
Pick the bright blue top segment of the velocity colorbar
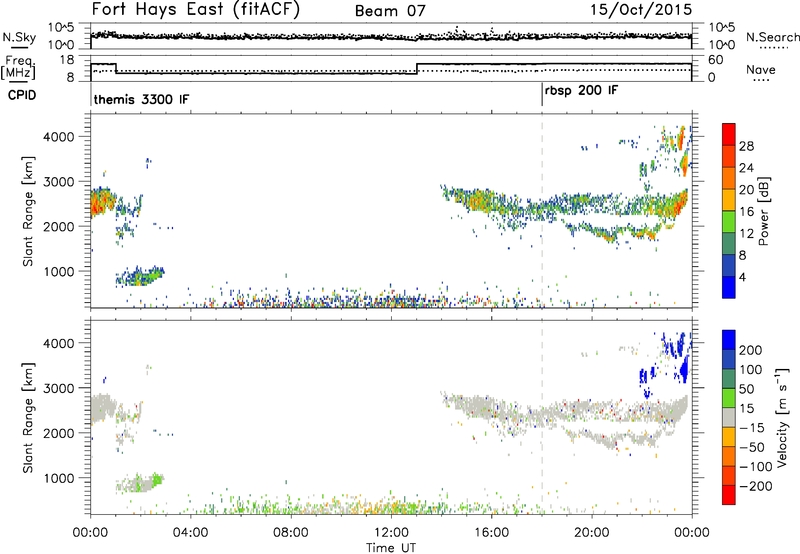click(729, 340)
